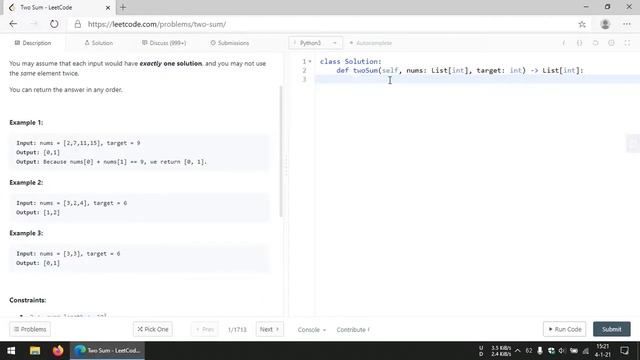Open the Problems list button

click(30, 329)
